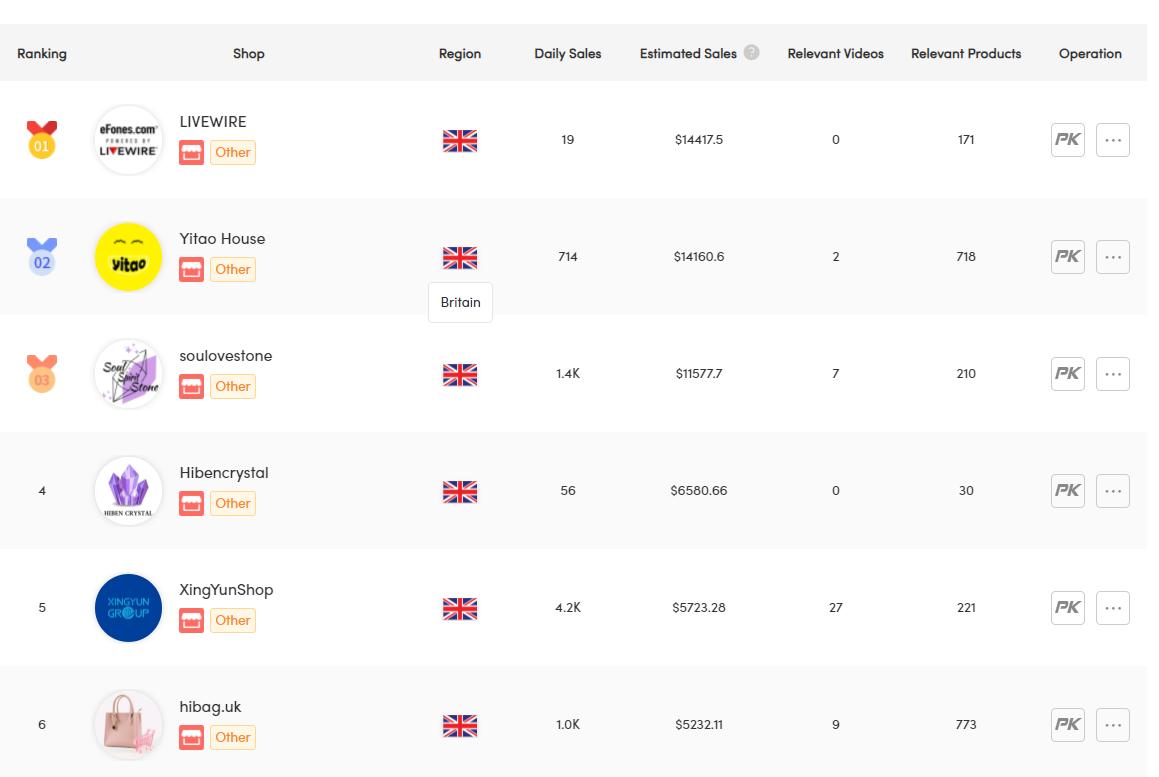
Task: Click the red shop icon under hibag.uk
Action: coord(191,737)
